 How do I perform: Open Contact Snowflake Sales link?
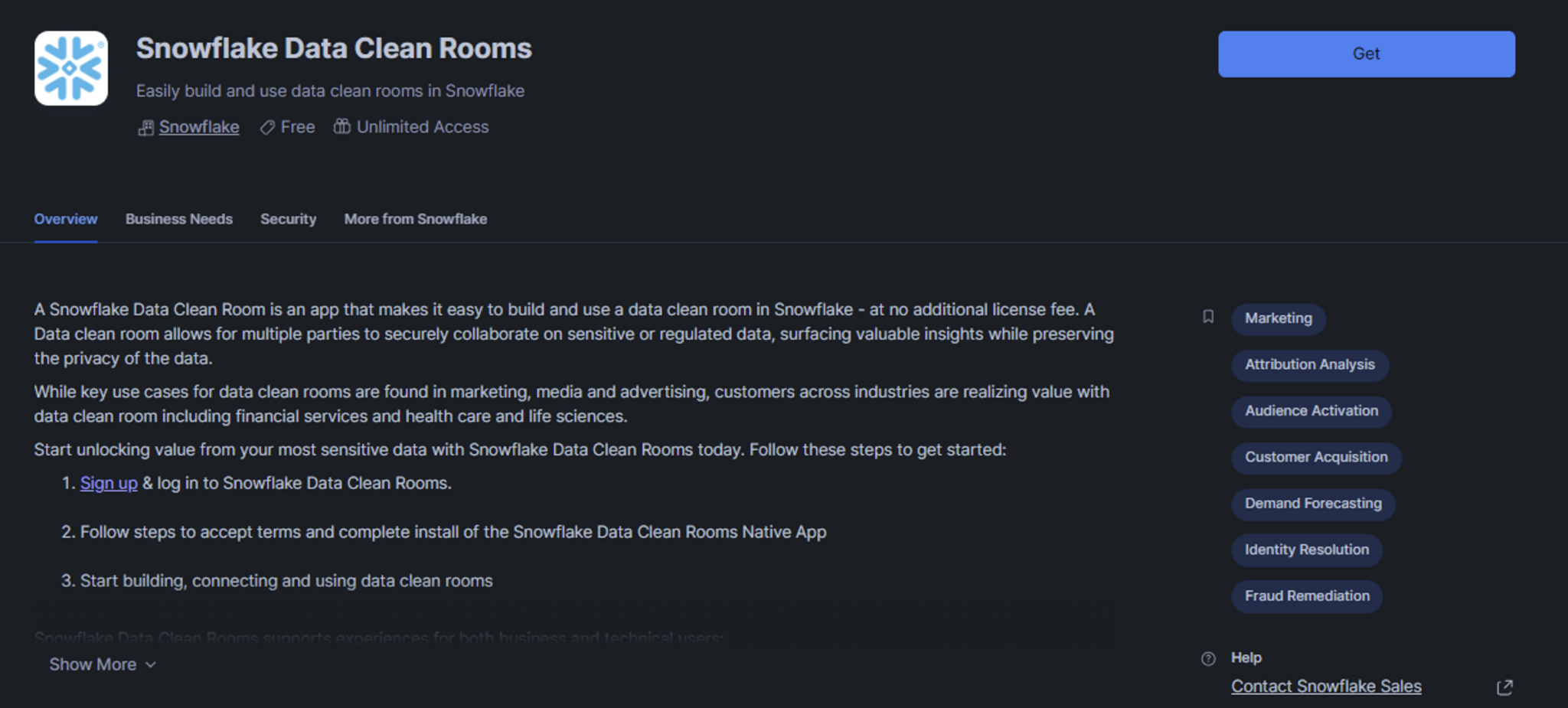point(1326,687)
